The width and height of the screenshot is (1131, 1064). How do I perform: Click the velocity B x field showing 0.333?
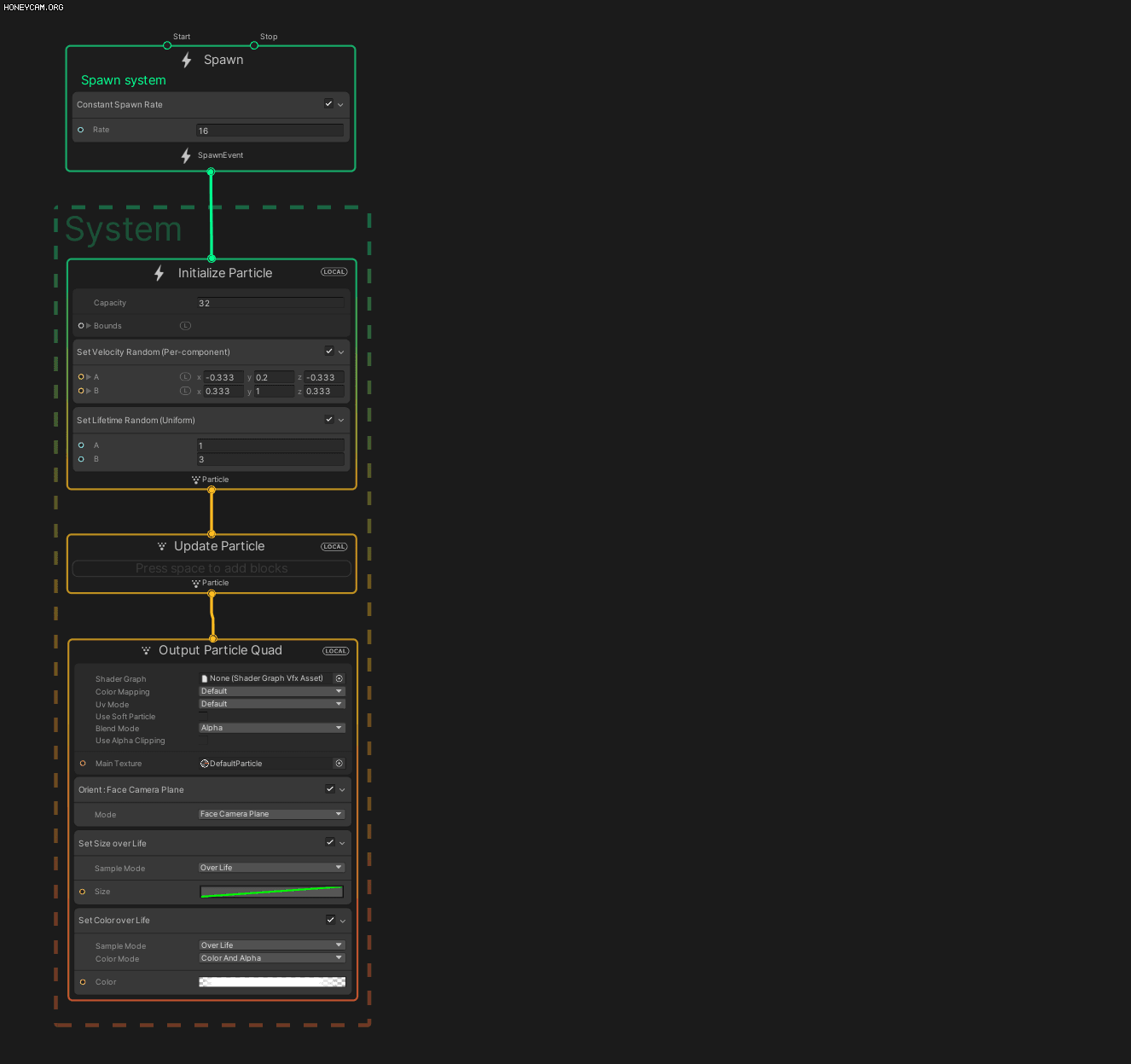point(223,391)
